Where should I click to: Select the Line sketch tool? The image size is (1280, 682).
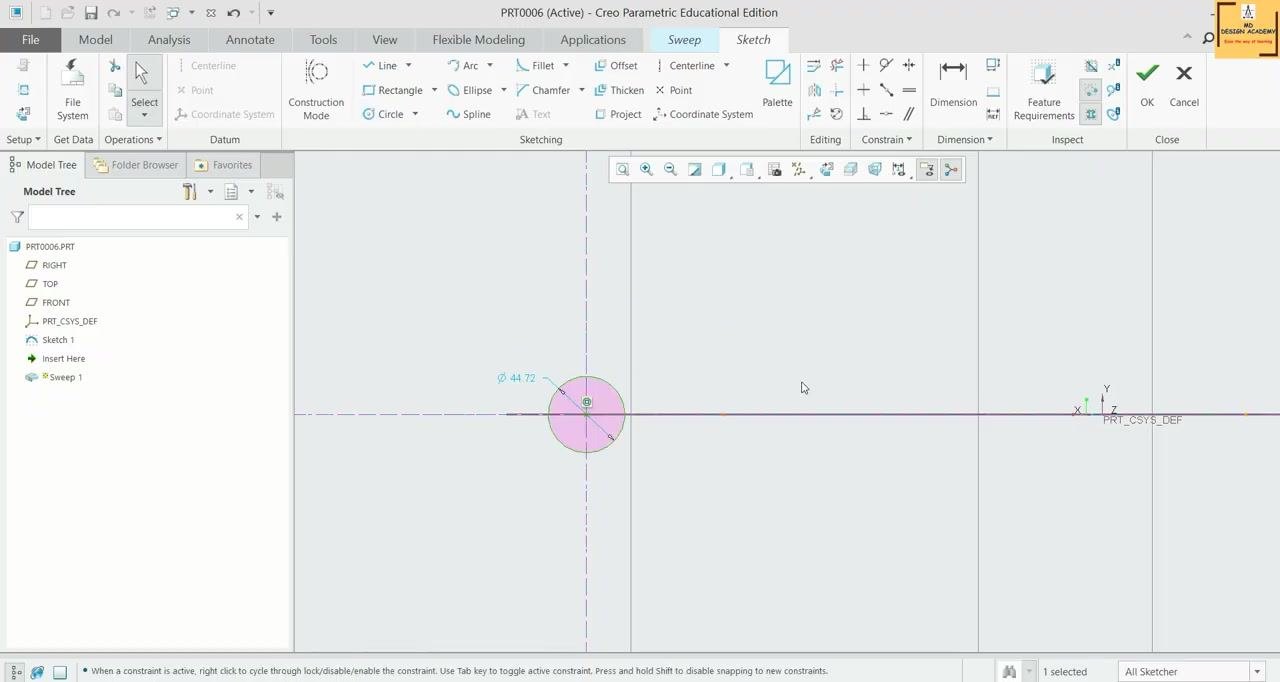(x=380, y=66)
